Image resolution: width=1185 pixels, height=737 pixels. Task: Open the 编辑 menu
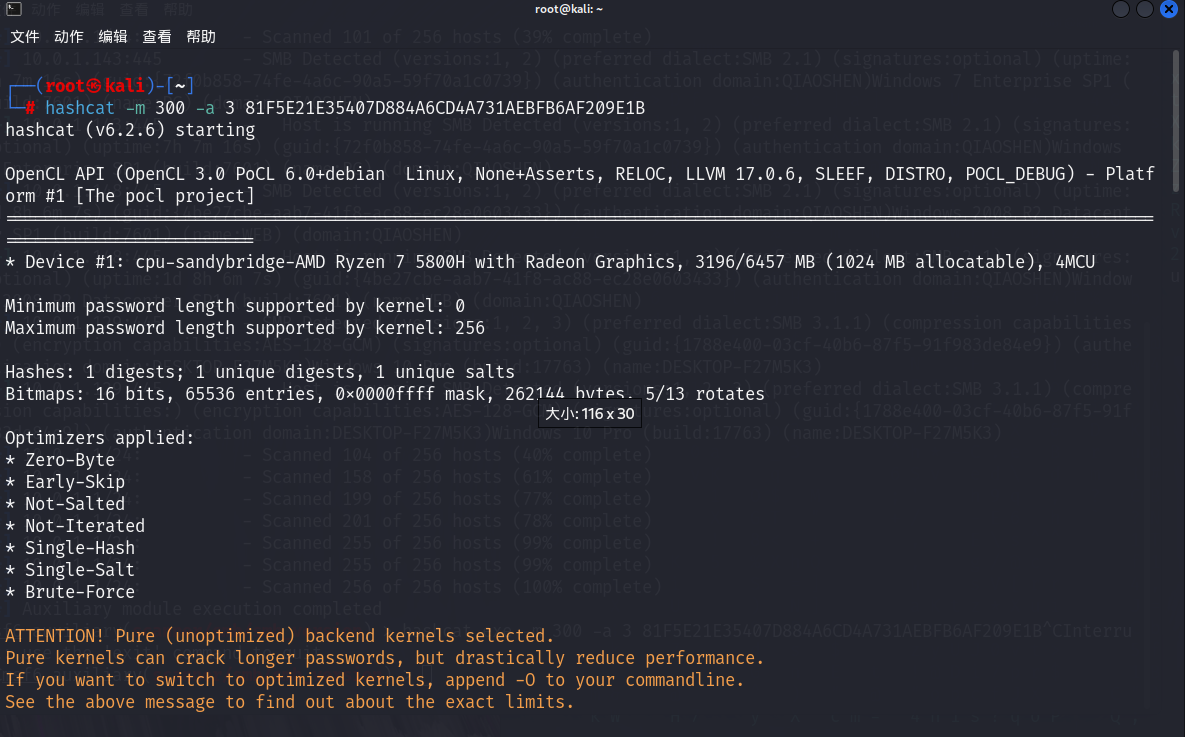coord(113,37)
